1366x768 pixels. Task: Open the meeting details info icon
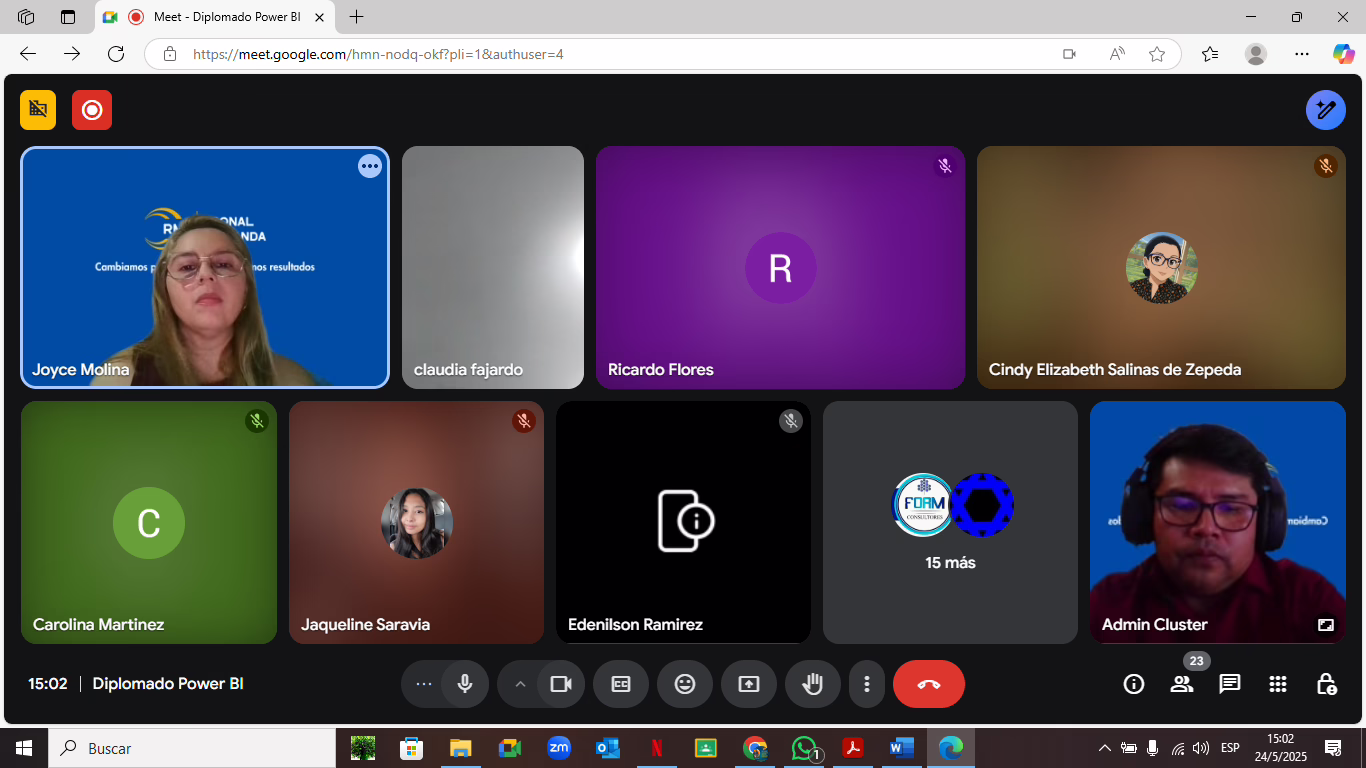pos(1134,684)
